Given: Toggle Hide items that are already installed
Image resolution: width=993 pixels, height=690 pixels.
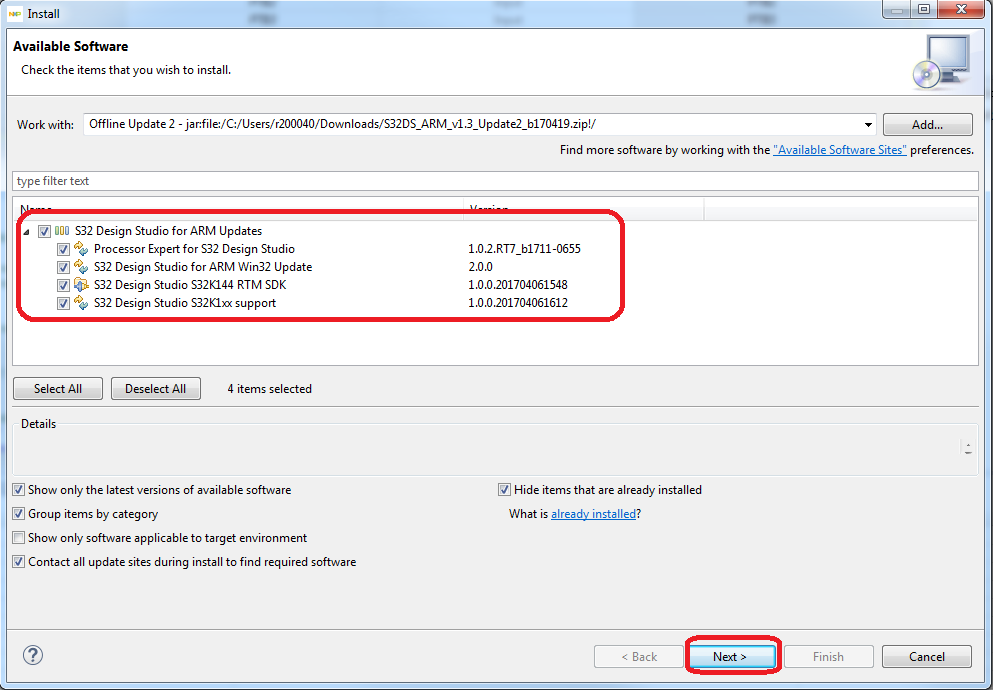Looking at the screenshot, I should pos(504,490).
